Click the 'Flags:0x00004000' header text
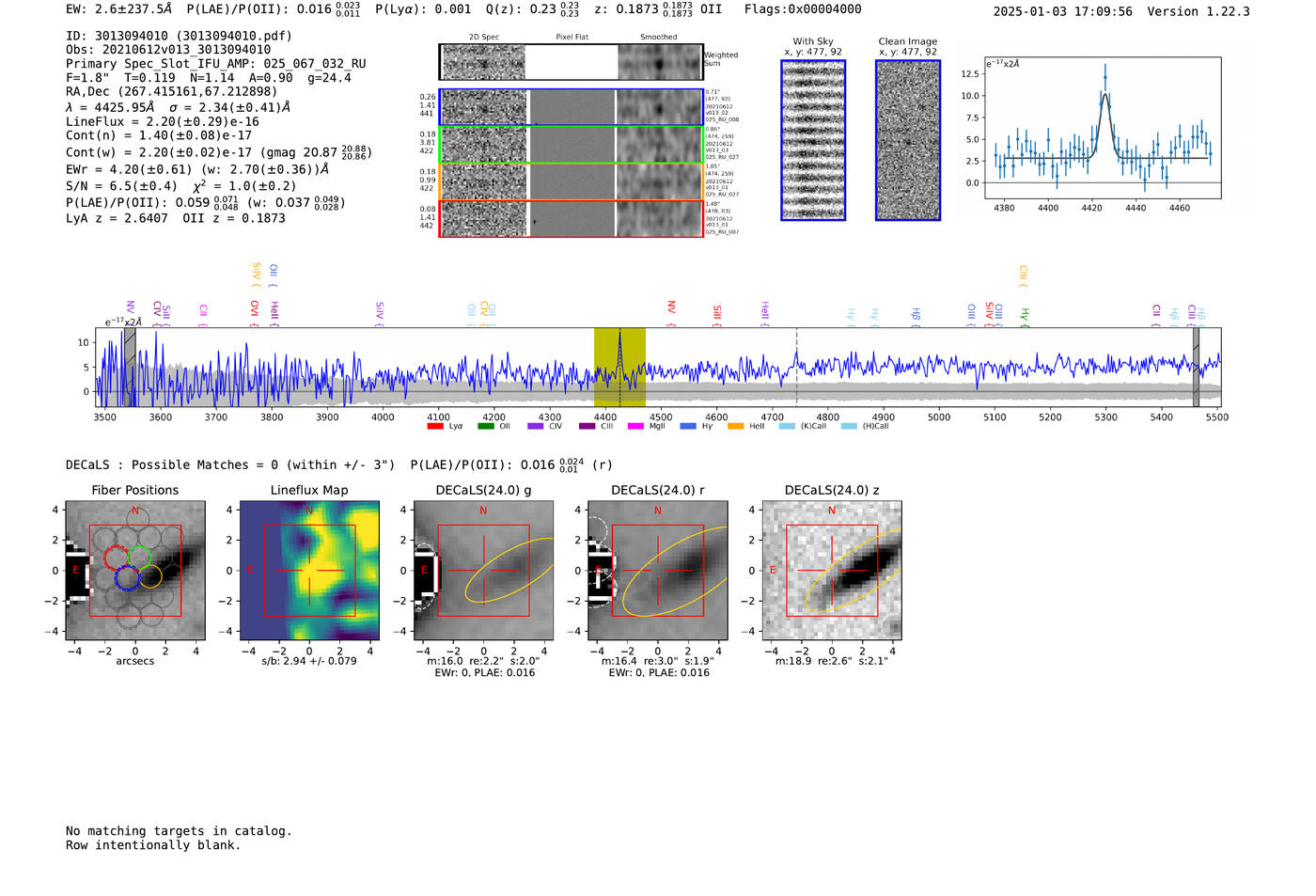 click(803, 9)
